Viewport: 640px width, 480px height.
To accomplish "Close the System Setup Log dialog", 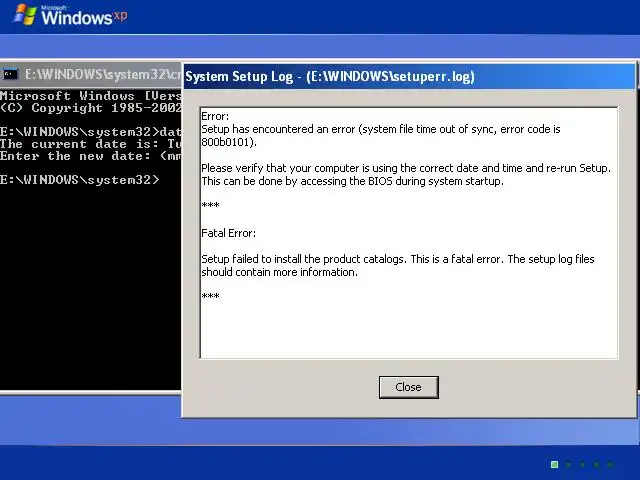I will click(x=409, y=387).
